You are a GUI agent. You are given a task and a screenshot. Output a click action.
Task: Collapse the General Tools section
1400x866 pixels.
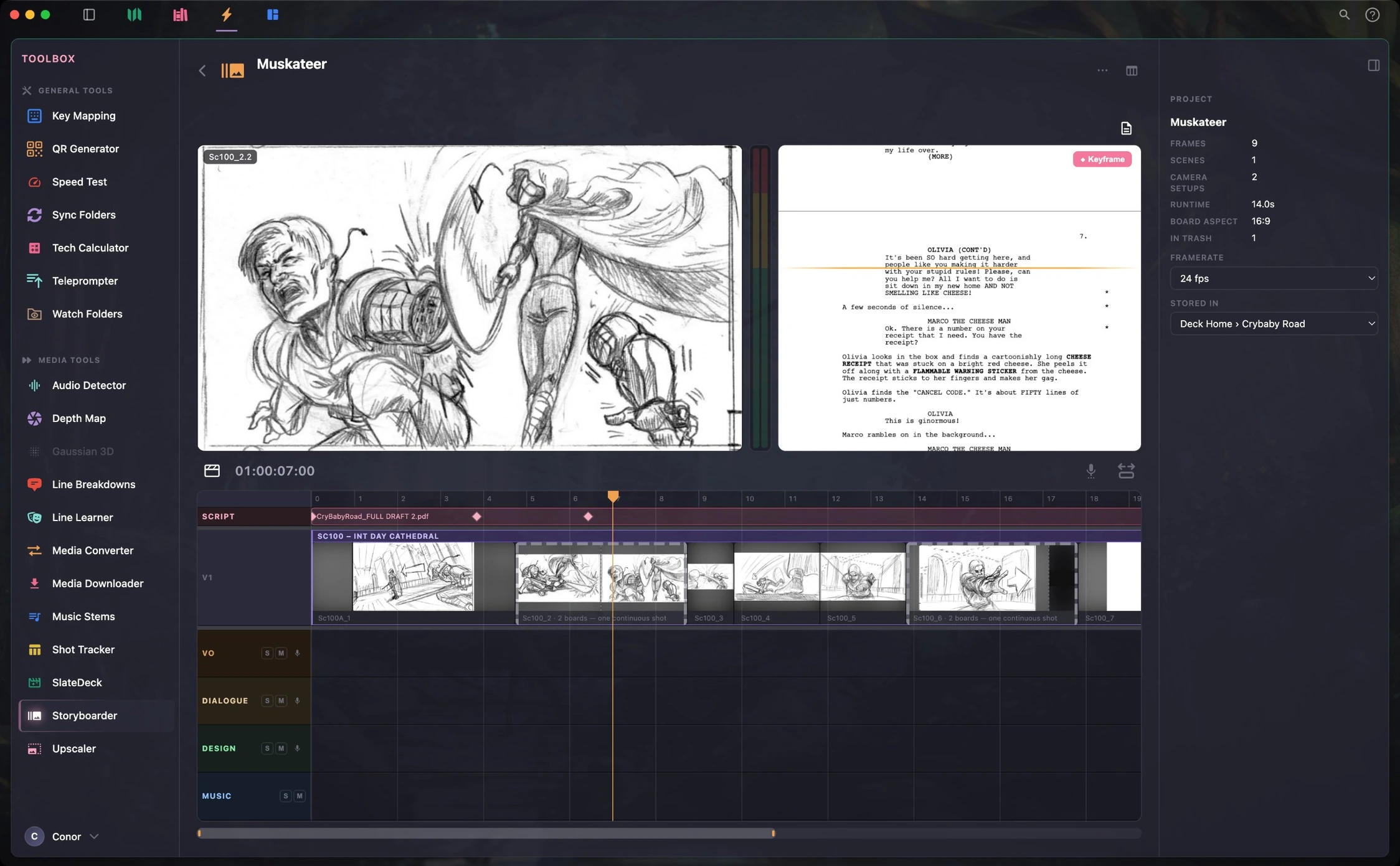click(x=67, y=90)
